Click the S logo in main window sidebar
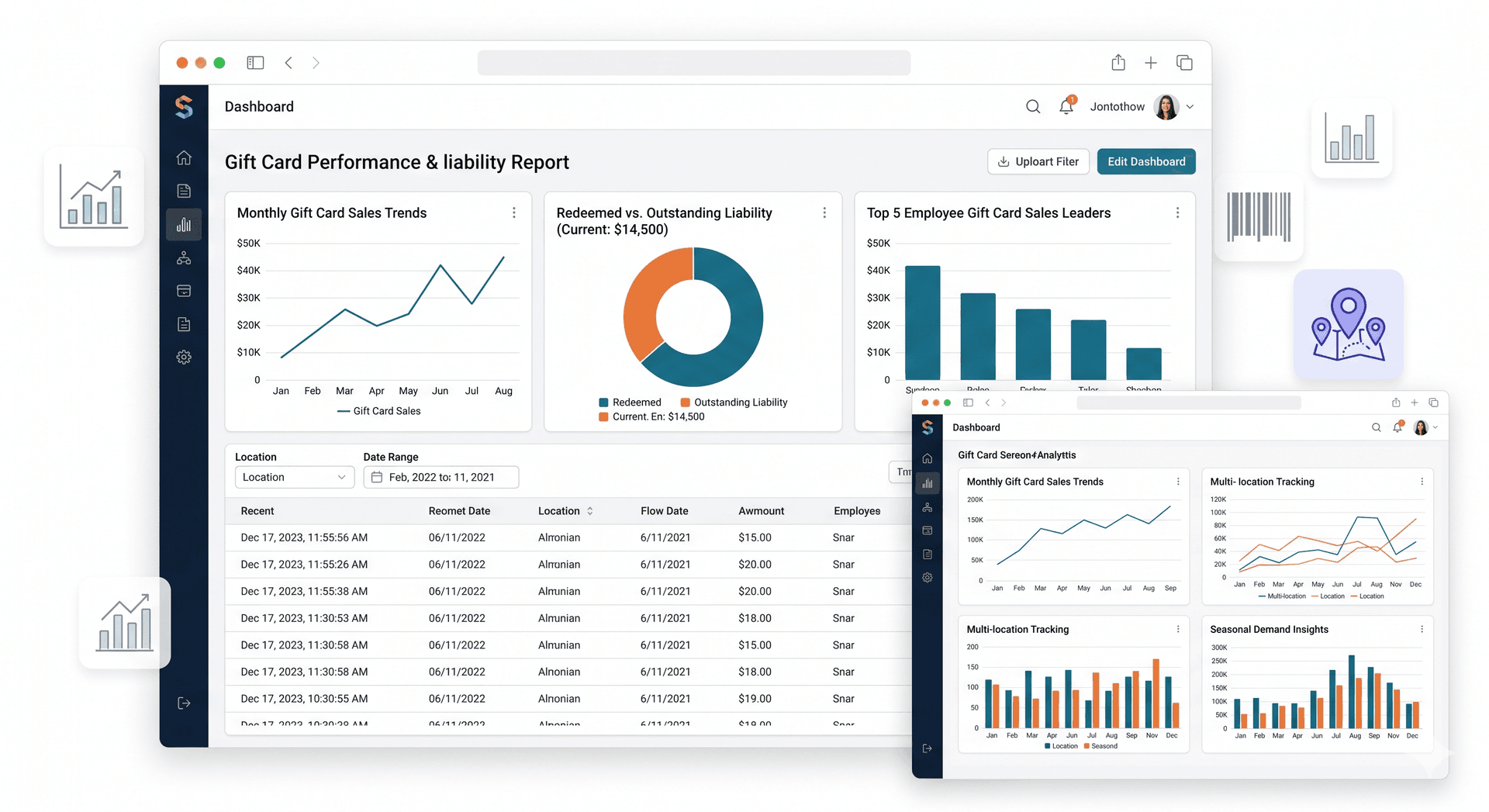This screenshot has width=1489, height=812. pyautogui.click(x=184, y=107)
